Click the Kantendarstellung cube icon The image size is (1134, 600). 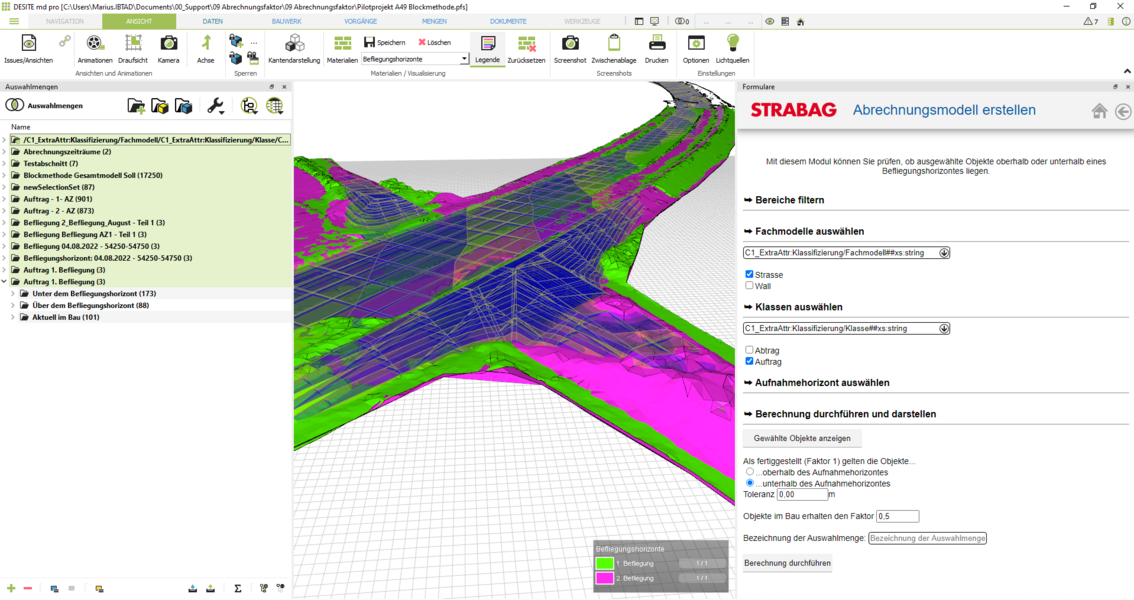pyautogui.click(x=294, y=44)
